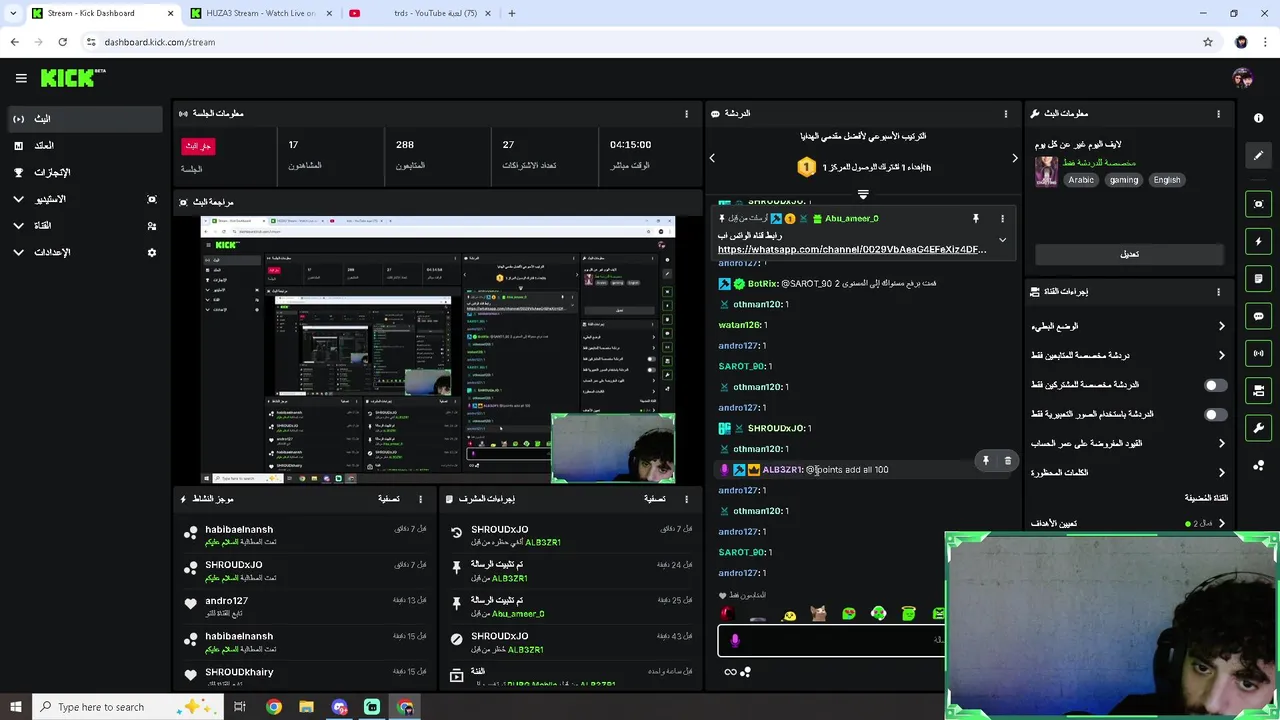
Task: Toggle emote-only chat (الدردشة باستخدام الصور التعبيرية فقط)
Action: coord(1215,414)
